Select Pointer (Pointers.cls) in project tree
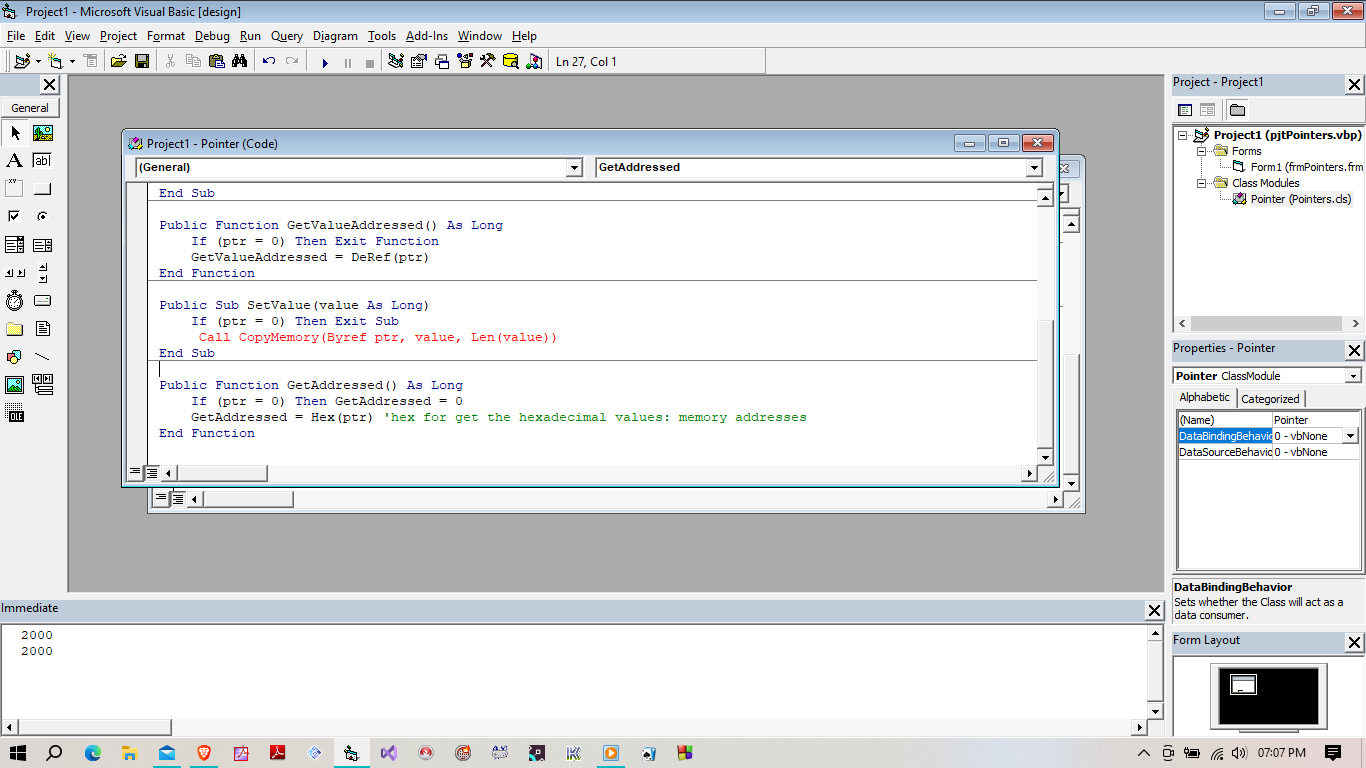This screenshot has height=768, width=1366. (1292, 199)
